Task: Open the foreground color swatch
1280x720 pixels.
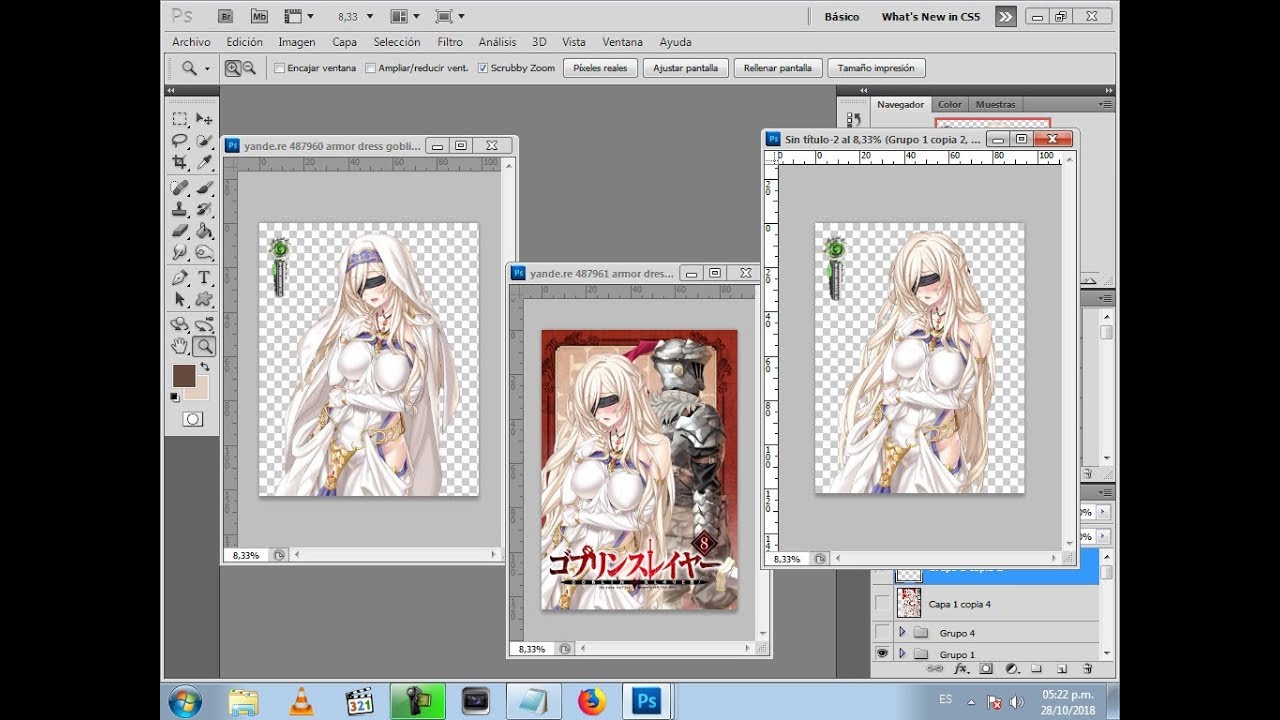Action: (184, 376)
